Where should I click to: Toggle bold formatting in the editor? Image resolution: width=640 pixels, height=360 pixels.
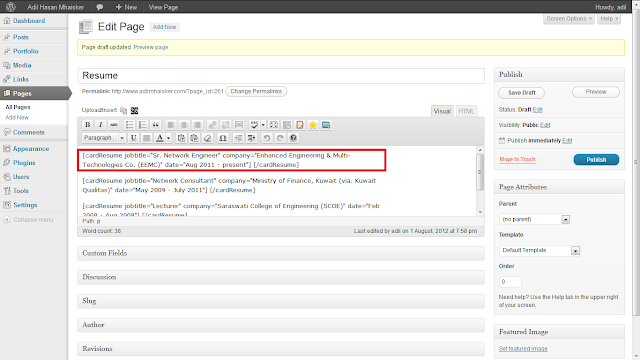point(87,125)
